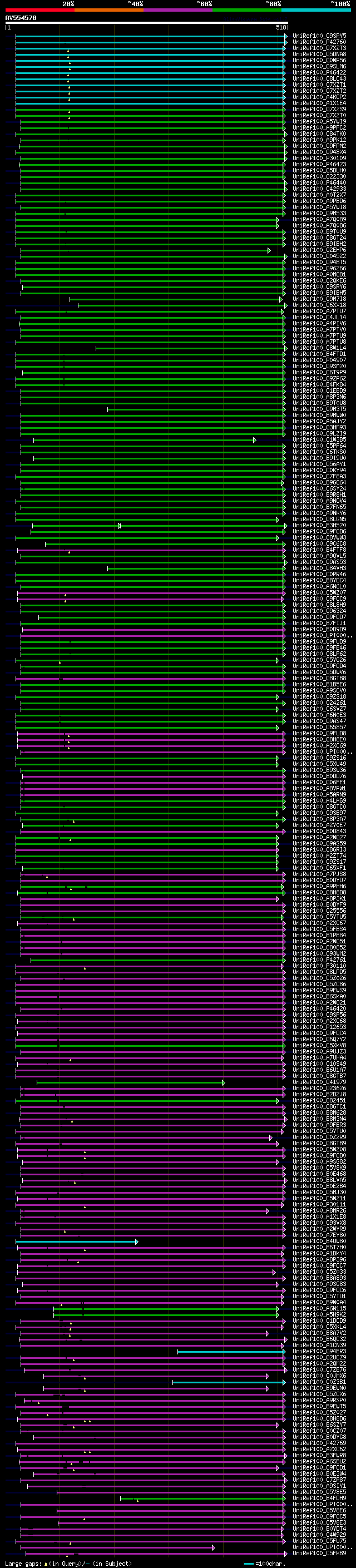Select the UniRef100_Q7XZS9 entry

(x=319, y=110)
